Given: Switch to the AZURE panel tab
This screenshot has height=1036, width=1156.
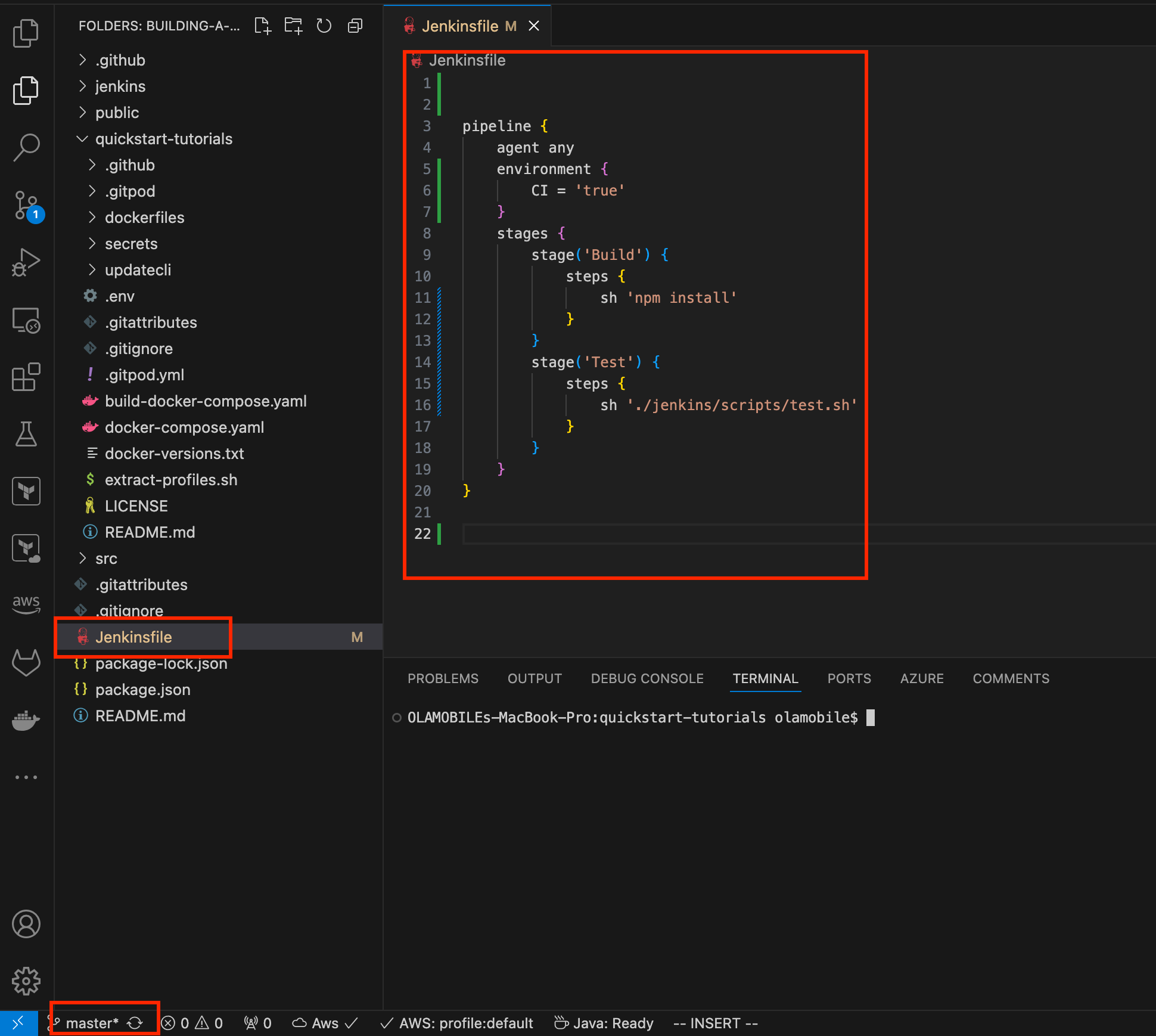Looking at the screenshot, I should 922,678.
